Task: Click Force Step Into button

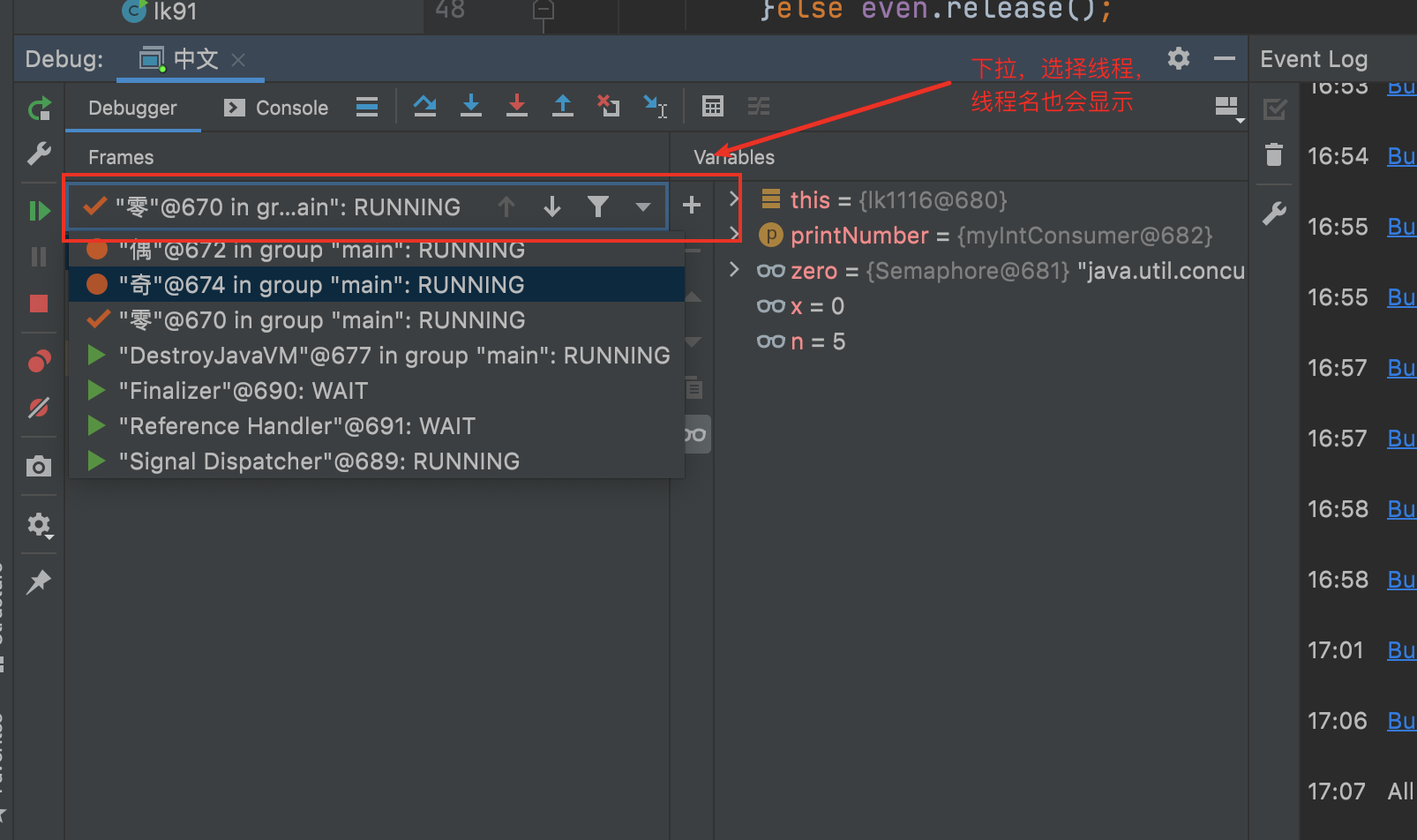Action: point(517,107)
